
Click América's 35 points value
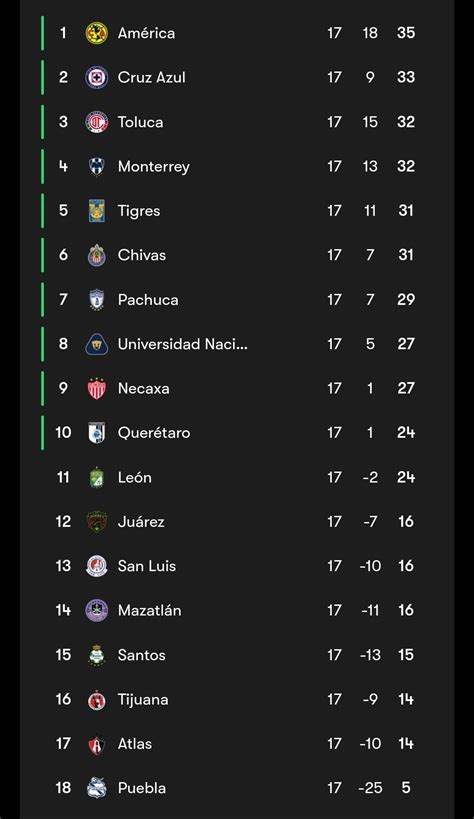pos(406,33)
